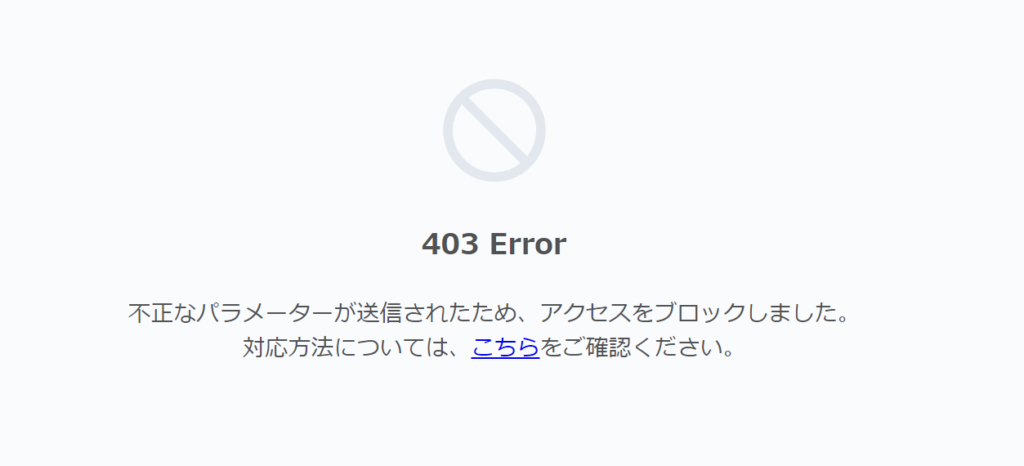Click the word 対応方法 in second line
The image size is (1024, 466).
[288, 347]
